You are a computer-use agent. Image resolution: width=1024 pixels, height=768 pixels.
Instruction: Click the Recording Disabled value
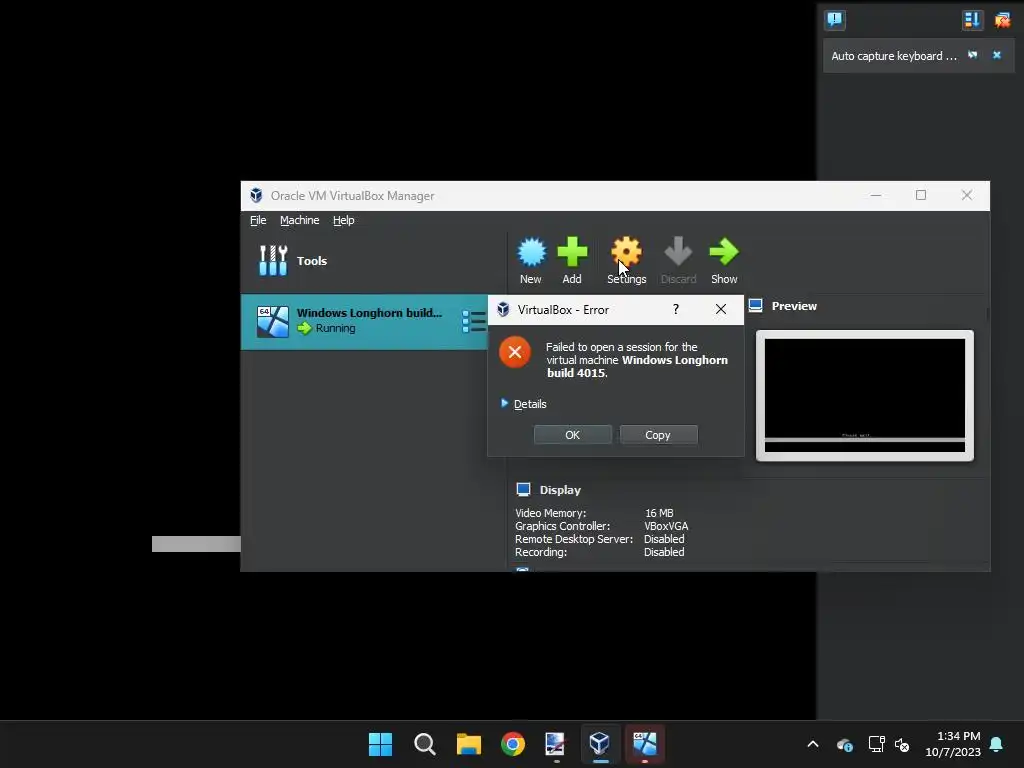tap(664, 552)
